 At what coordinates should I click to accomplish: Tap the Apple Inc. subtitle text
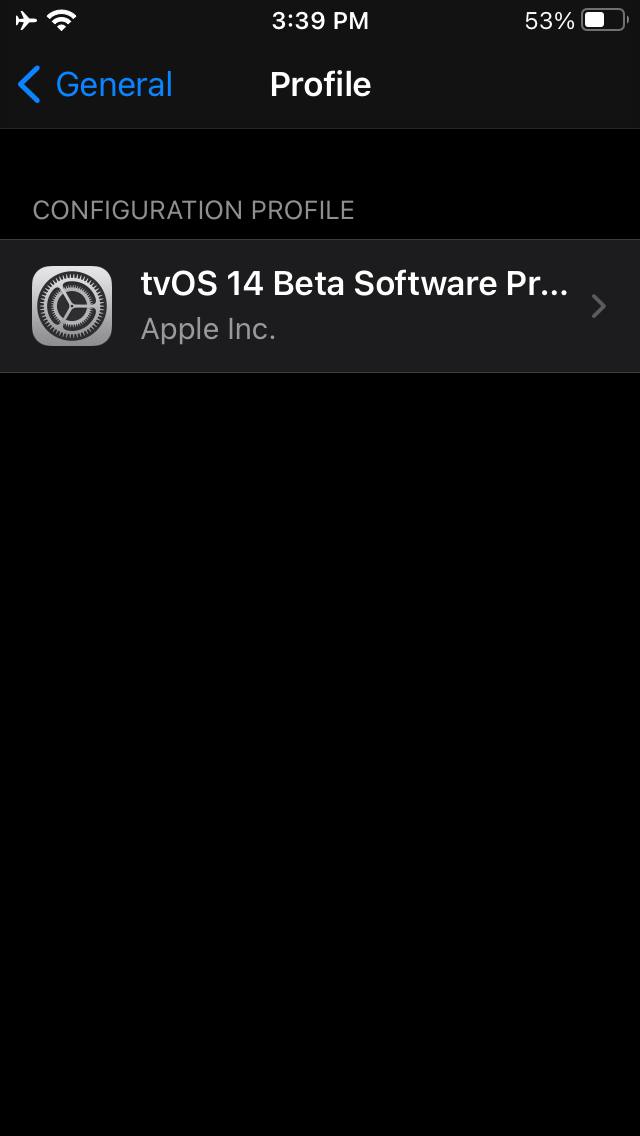tap(208, 330)
